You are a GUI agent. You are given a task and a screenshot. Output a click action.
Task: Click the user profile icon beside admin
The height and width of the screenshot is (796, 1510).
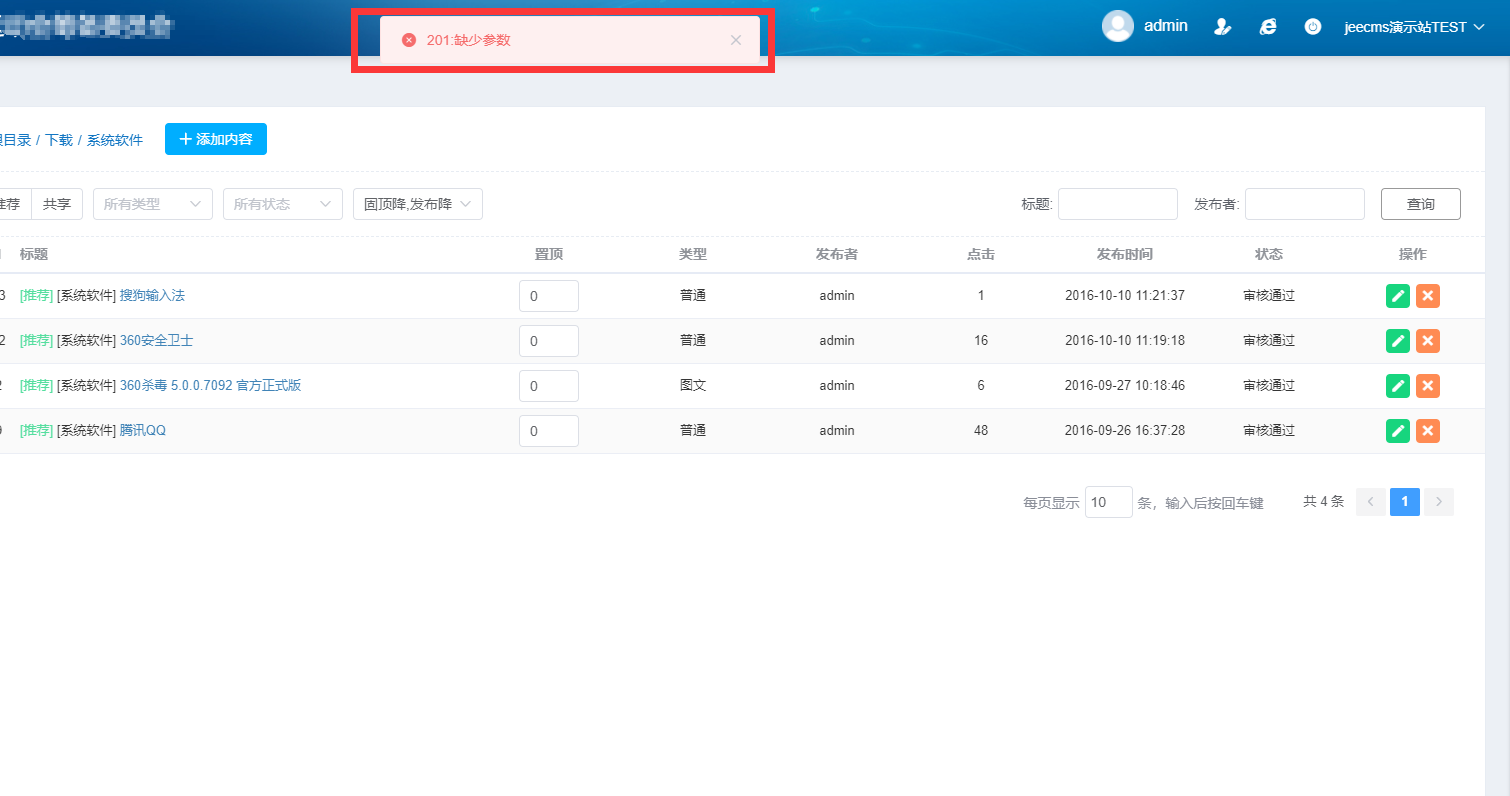1222,27
